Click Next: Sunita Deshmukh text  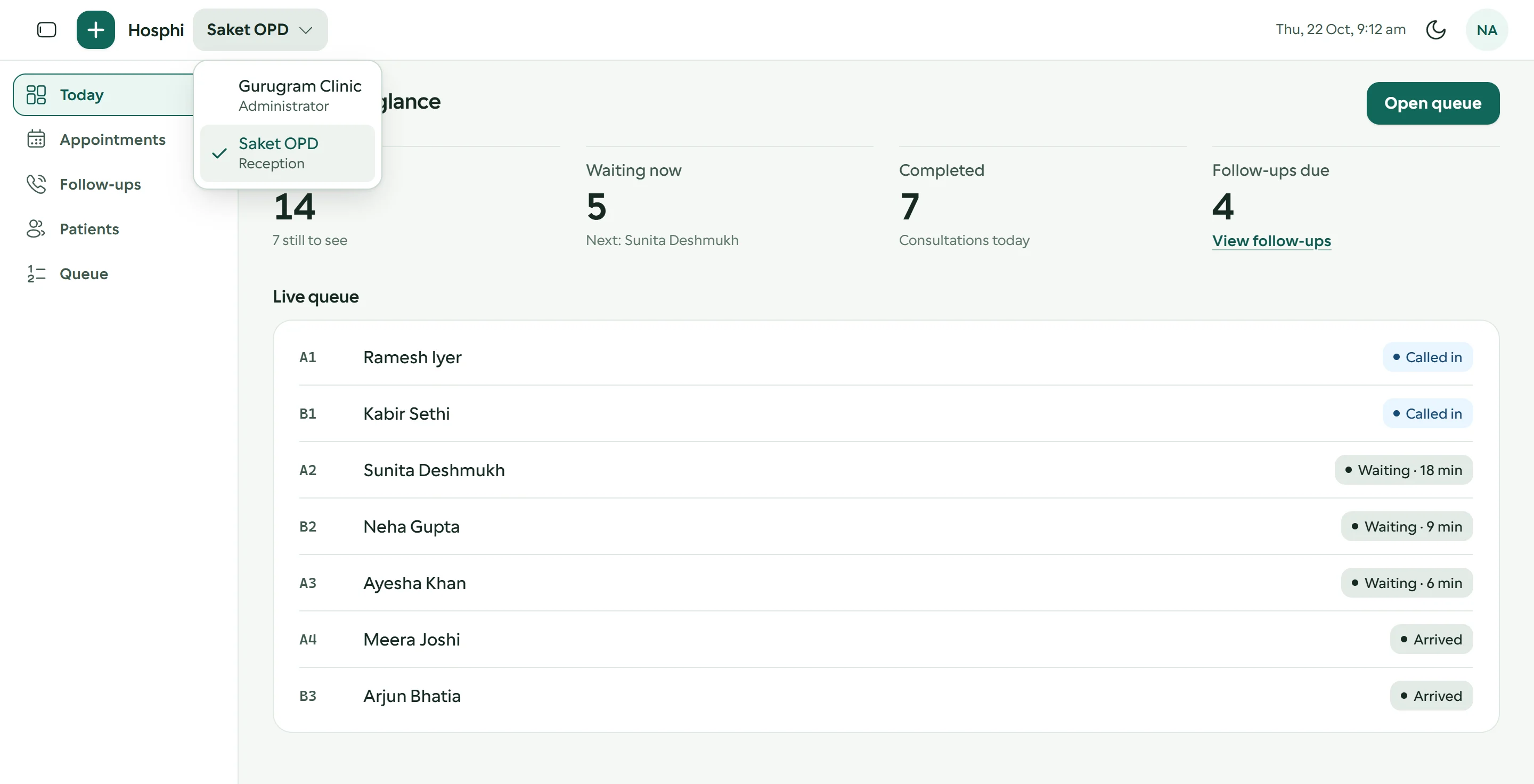click(x=662, y=240)
